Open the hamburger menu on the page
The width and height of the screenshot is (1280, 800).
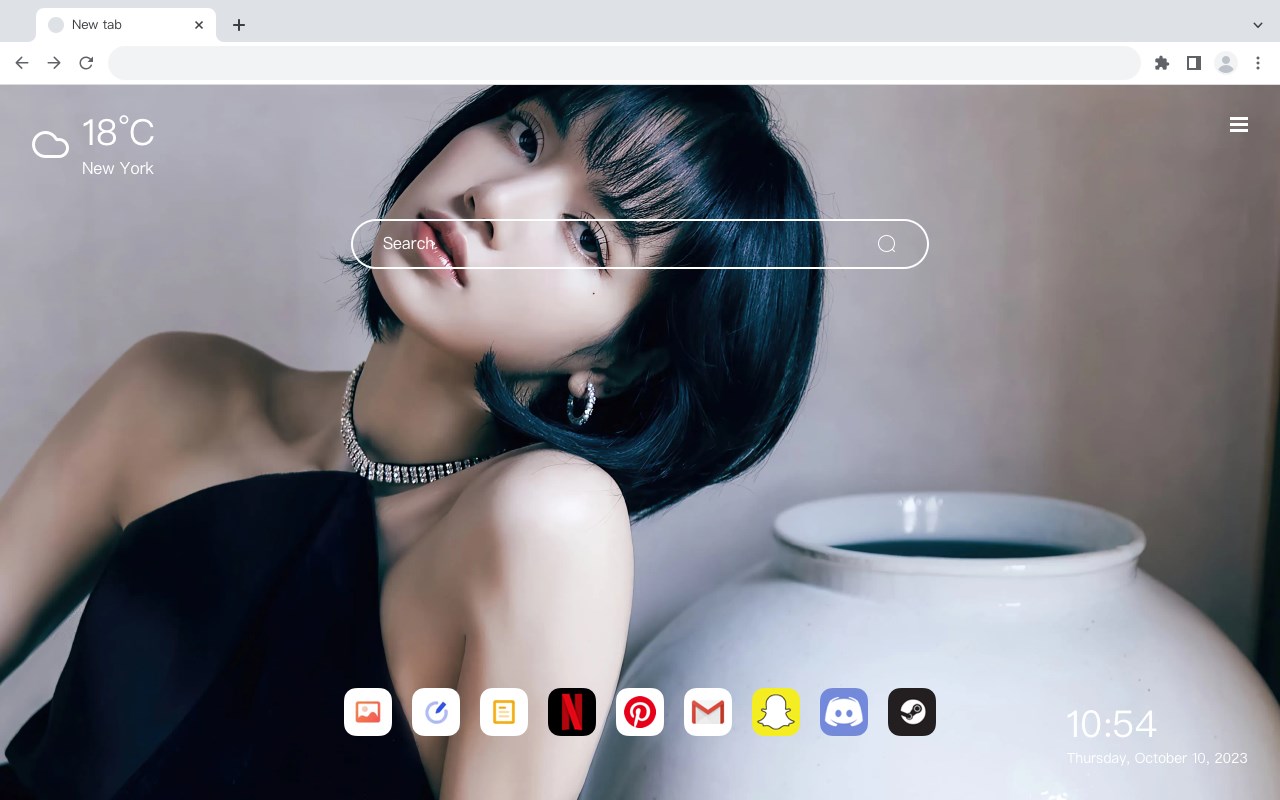click(x=1239, y=125)
